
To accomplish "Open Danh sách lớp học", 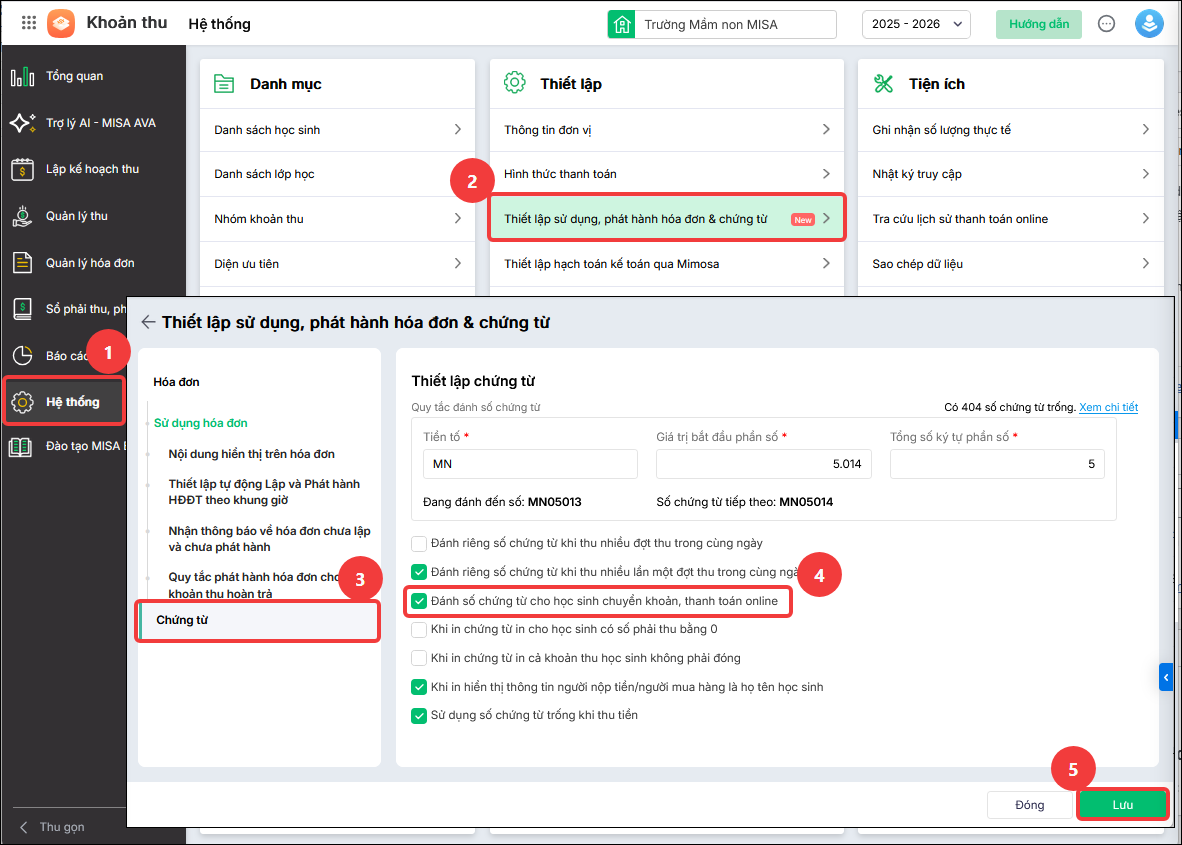I will coord(337,174).
